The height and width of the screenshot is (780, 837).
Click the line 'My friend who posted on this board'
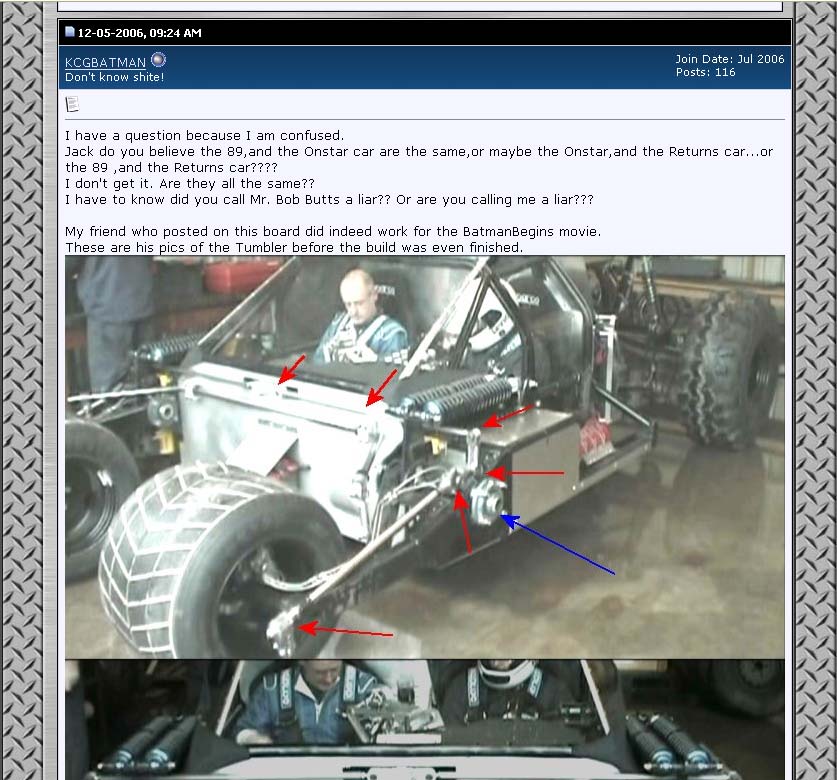pos(333,232)
